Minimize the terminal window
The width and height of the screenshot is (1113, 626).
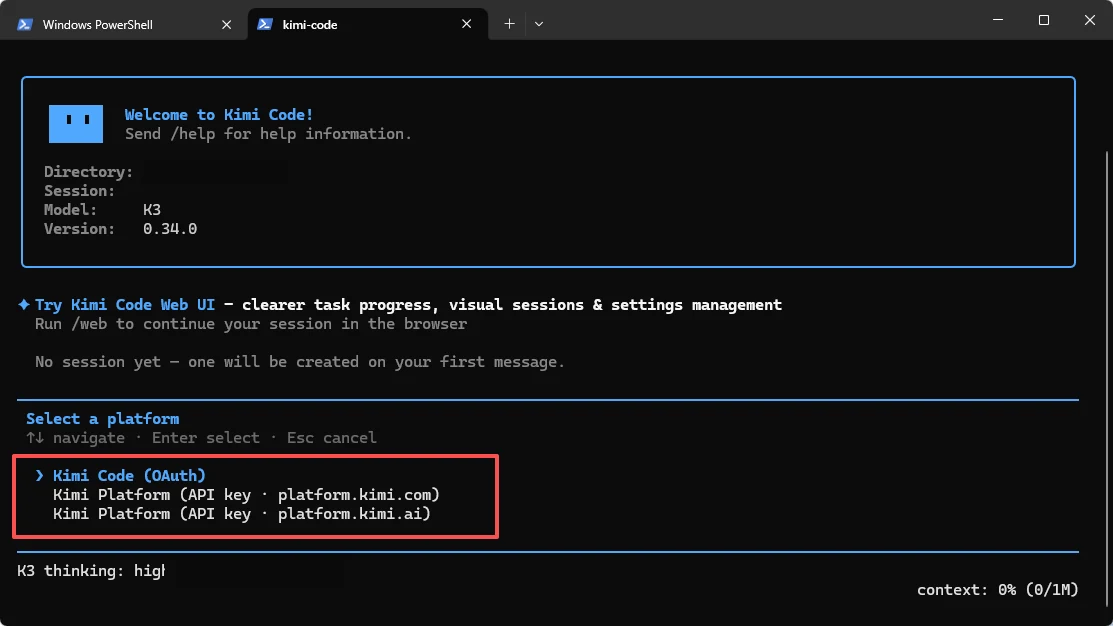click(x=998, y=20)
